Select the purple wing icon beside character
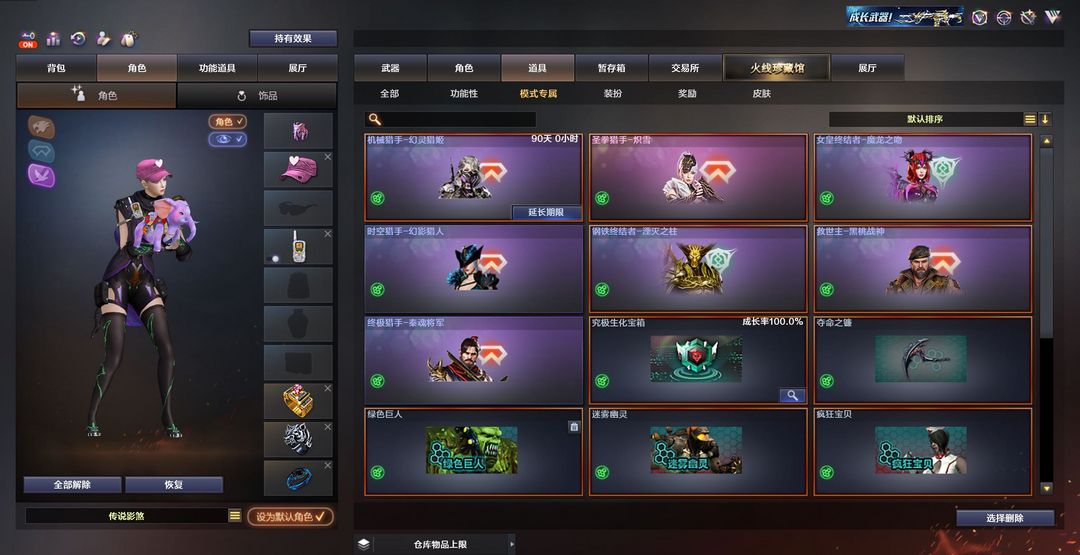 41,175
